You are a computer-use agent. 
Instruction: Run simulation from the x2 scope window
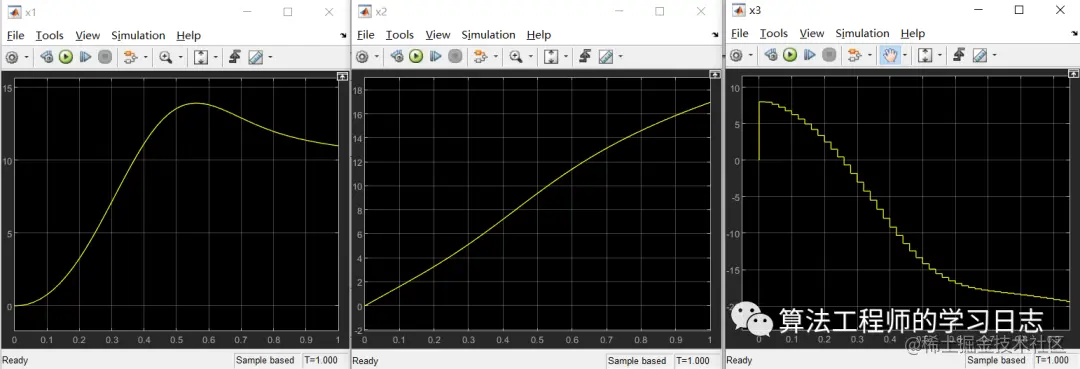pyautogui.click(x=415, y=57)
